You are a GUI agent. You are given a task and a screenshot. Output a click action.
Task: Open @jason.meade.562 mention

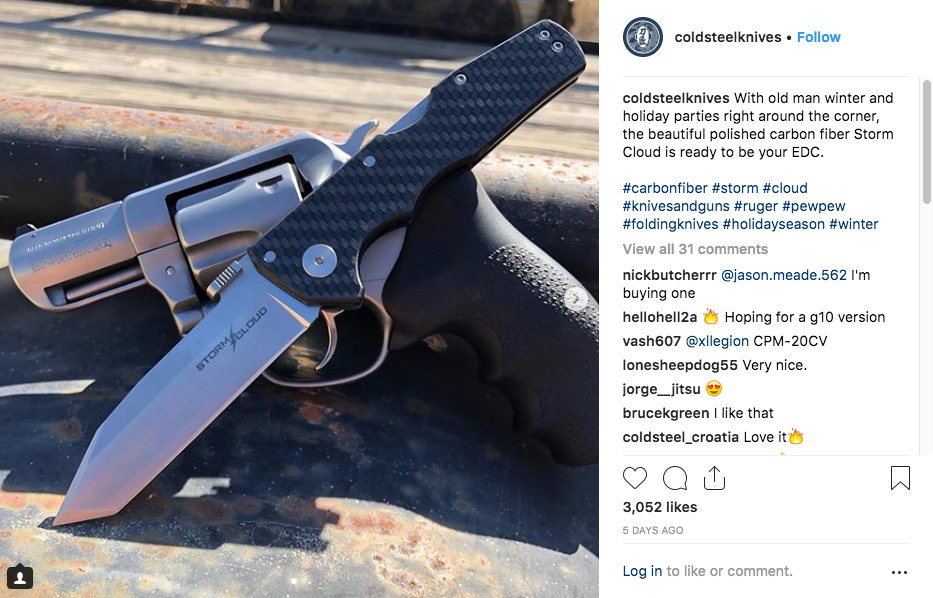[784, 275]
